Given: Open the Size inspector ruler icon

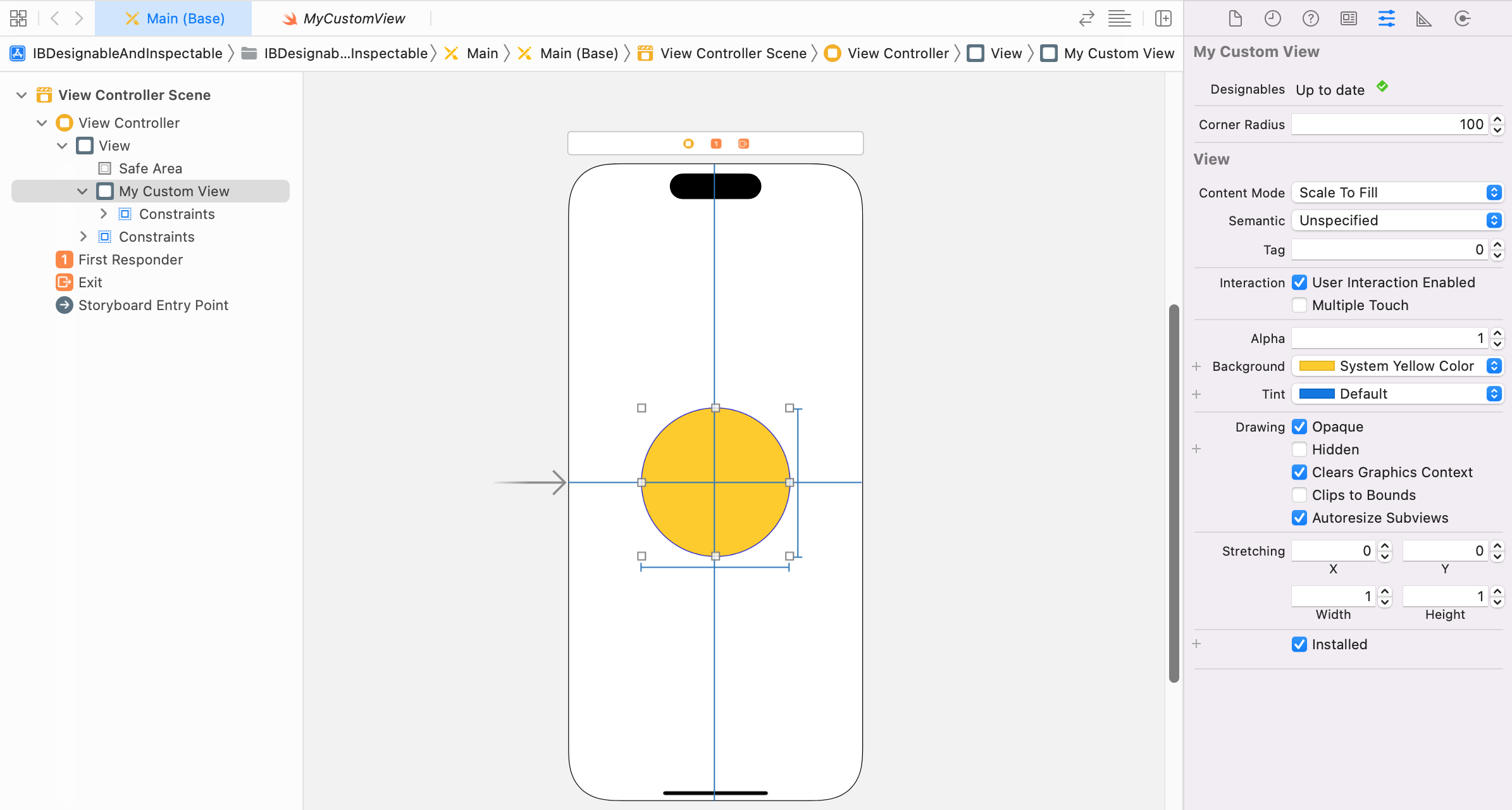Looking at the screenshot, I should point(1424,18).
